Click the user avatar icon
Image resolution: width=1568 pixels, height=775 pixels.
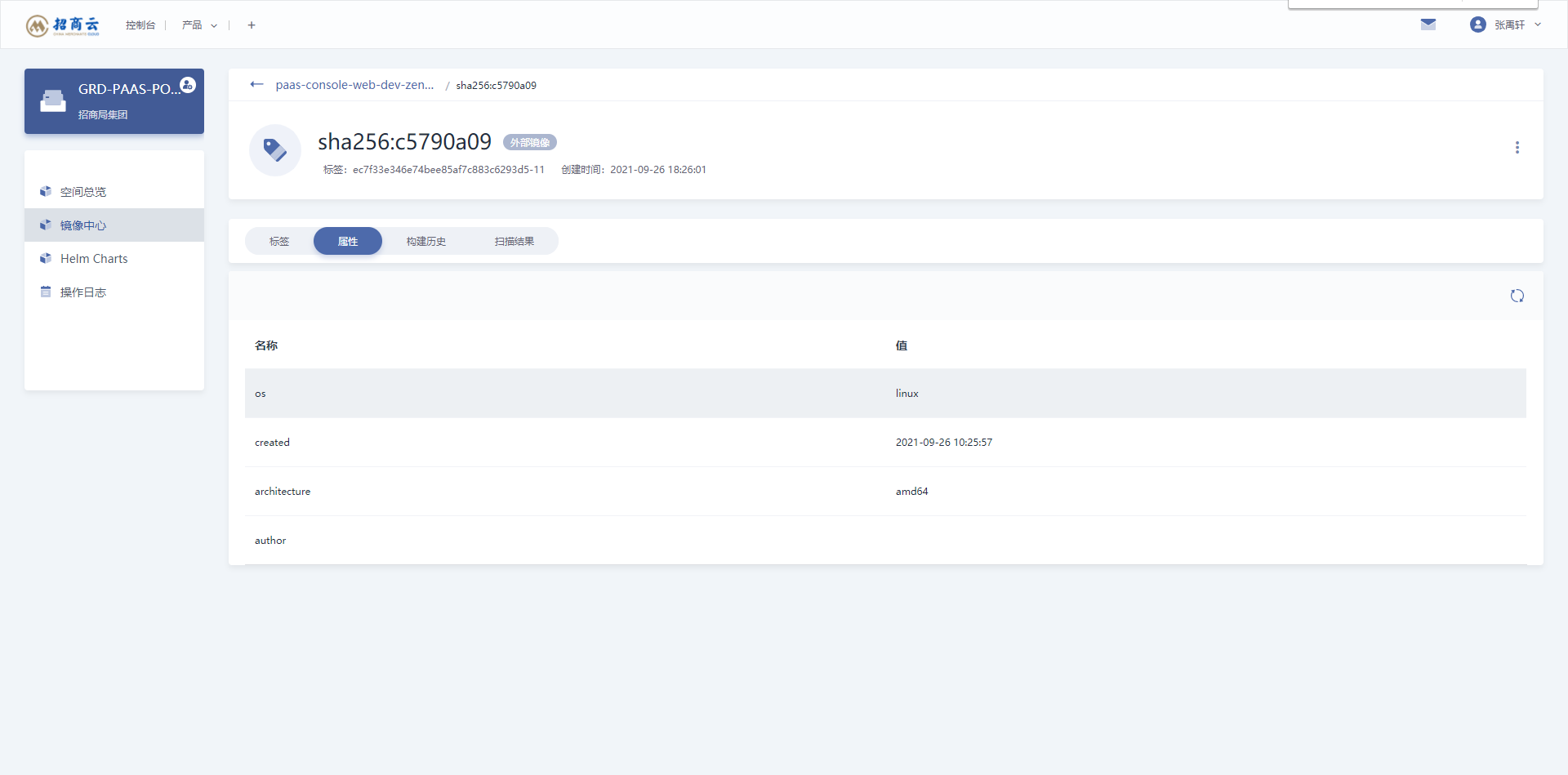1477,24
